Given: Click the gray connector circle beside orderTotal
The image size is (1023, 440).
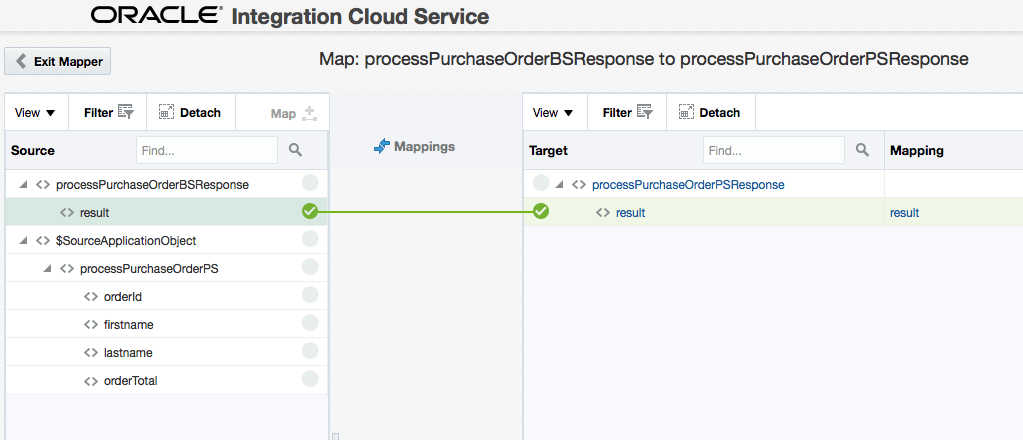Looking at the screenshot, I should [x=310, y=379].
